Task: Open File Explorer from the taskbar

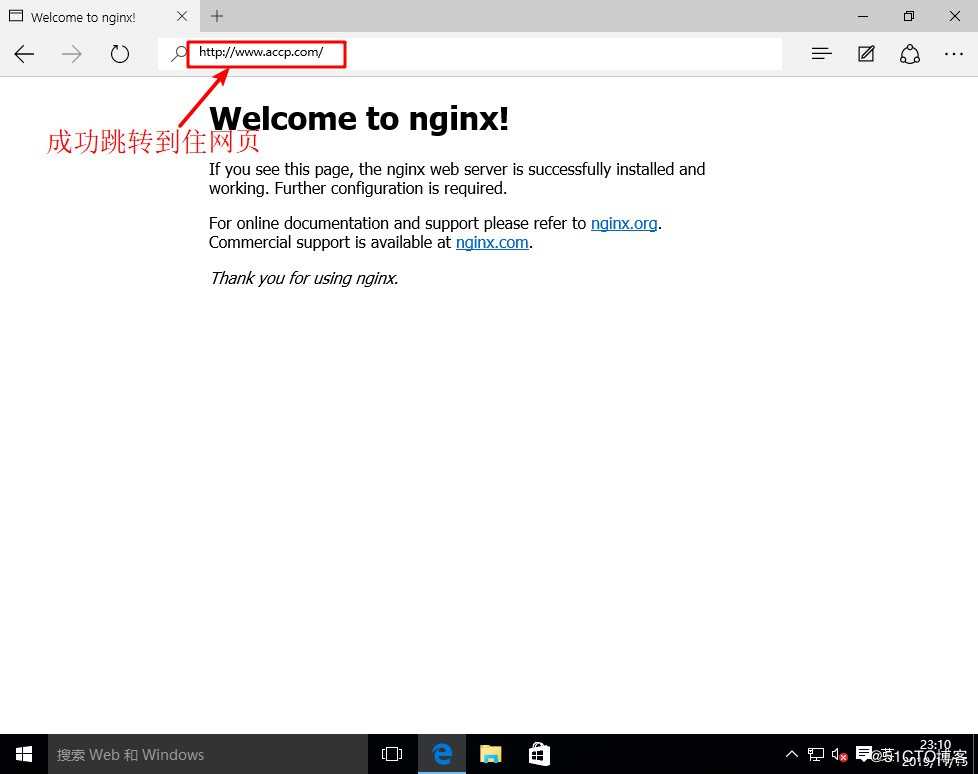Action: click(x=490, y=754)
